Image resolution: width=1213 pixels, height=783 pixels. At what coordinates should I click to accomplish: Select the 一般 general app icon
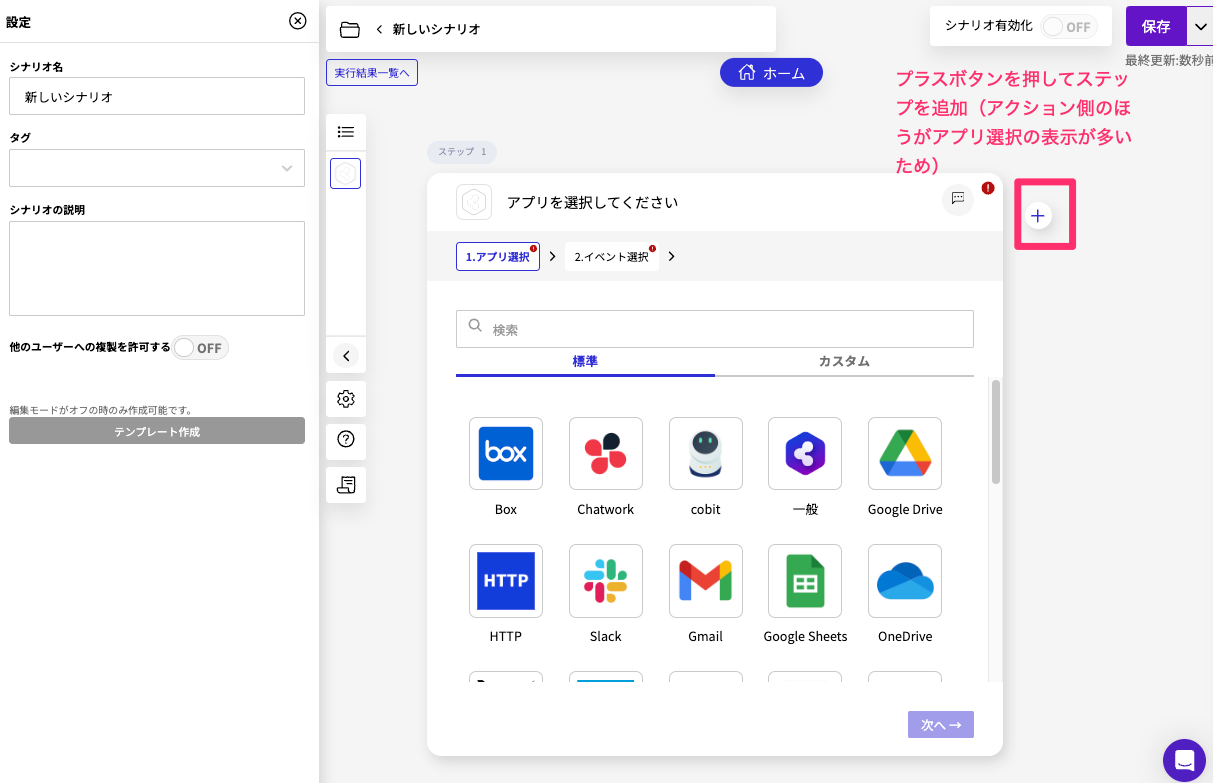[805, 453]
